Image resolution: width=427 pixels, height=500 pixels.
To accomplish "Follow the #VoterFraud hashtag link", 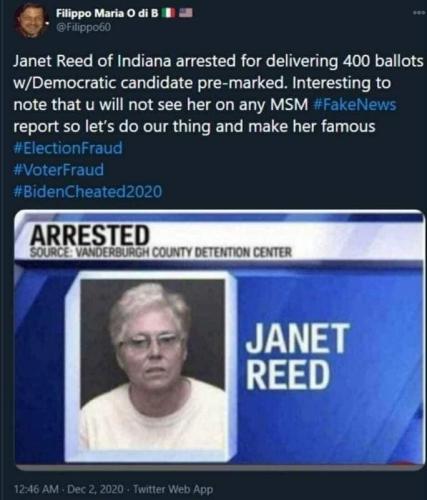I will [59, 170].
